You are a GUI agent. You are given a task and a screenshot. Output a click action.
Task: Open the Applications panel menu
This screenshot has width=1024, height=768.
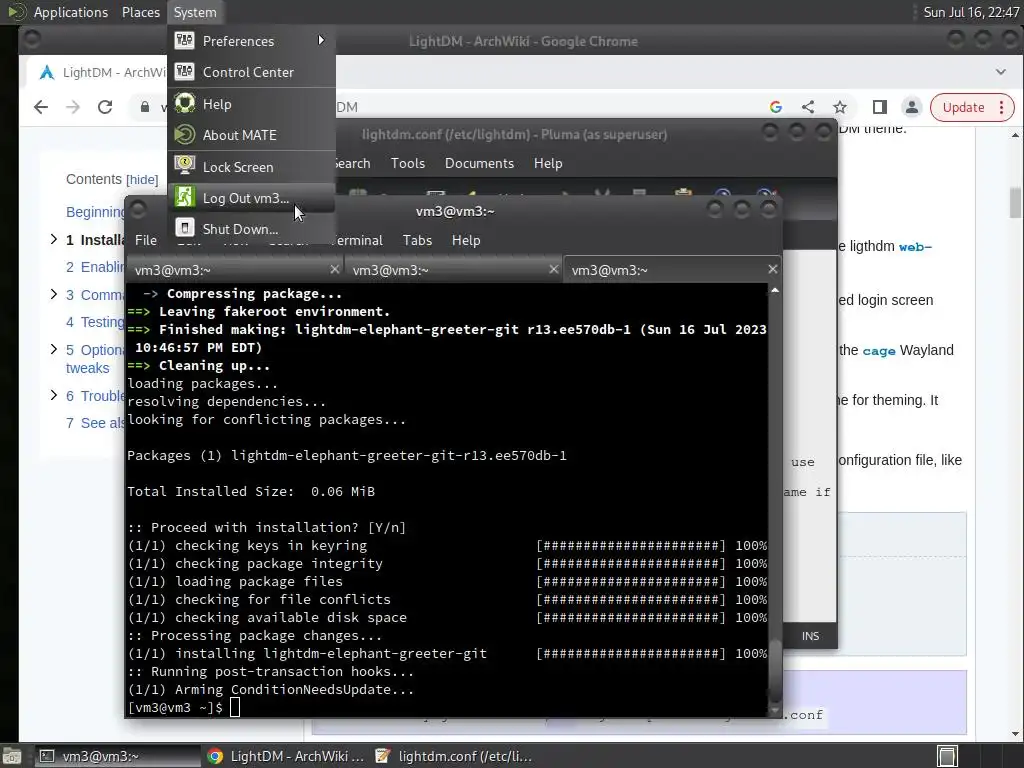(71, 12)
